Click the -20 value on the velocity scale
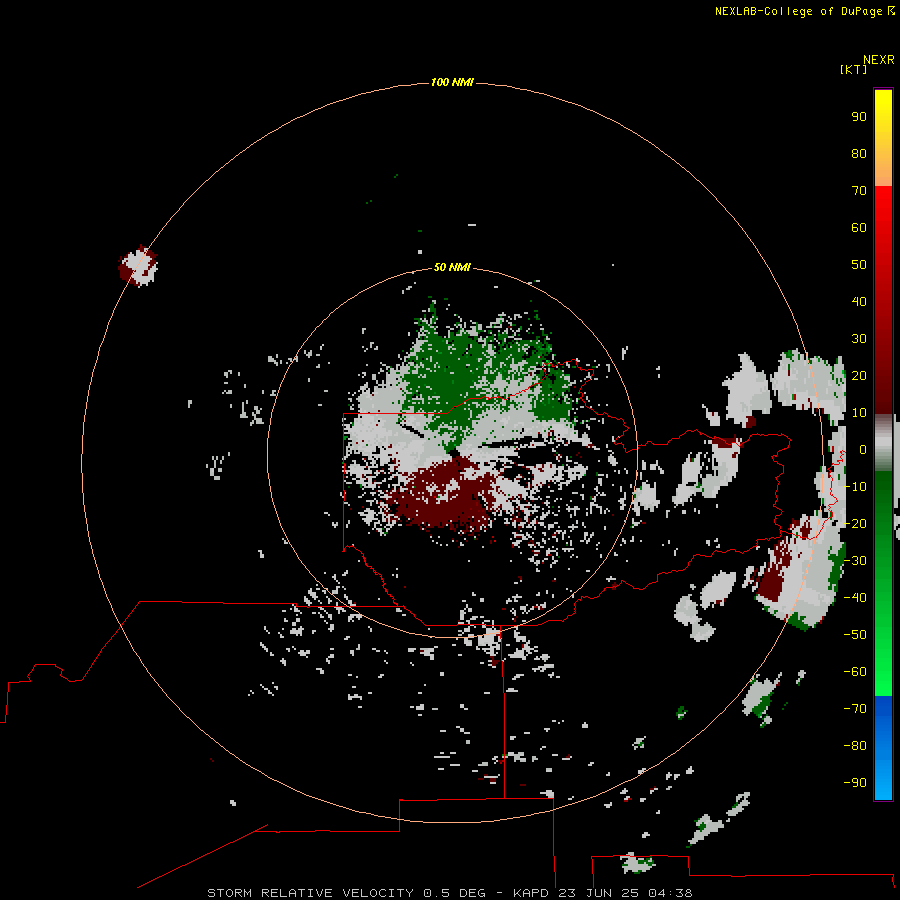 tap(855, 523)
